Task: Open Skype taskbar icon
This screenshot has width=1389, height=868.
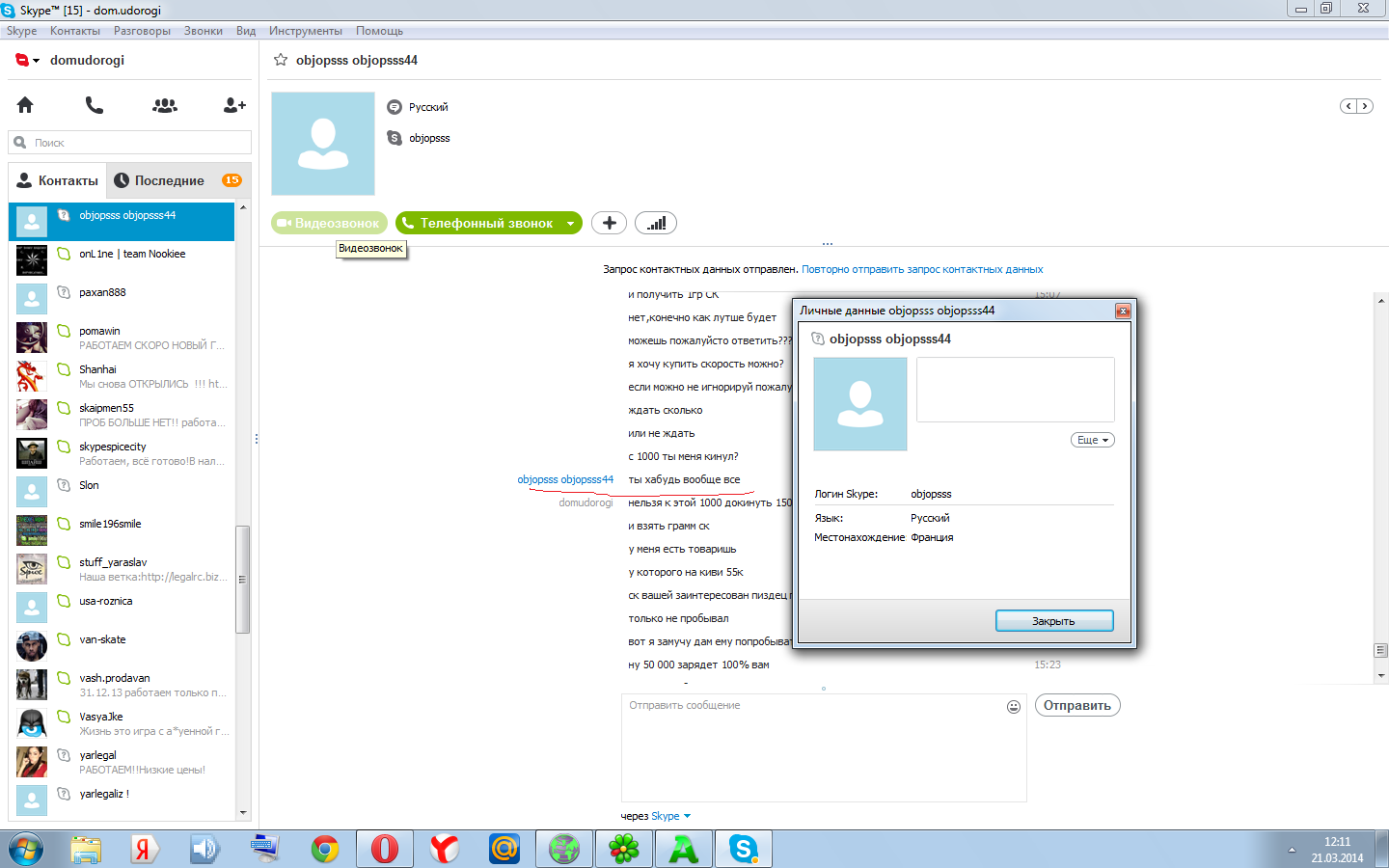Action: point(744,849)
